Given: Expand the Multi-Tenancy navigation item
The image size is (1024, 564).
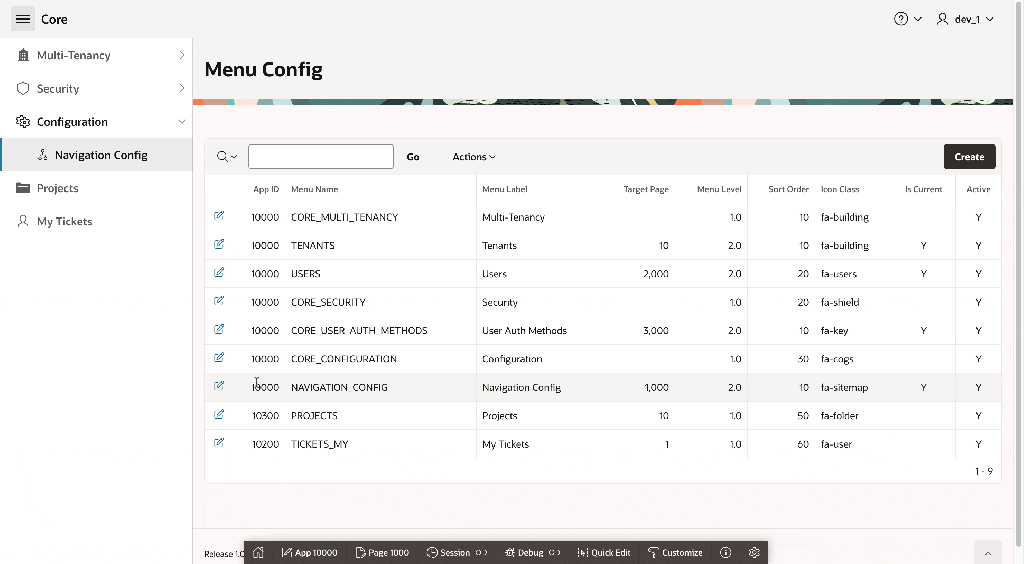Looking at the screenshot, I should (x=181, y=55).
